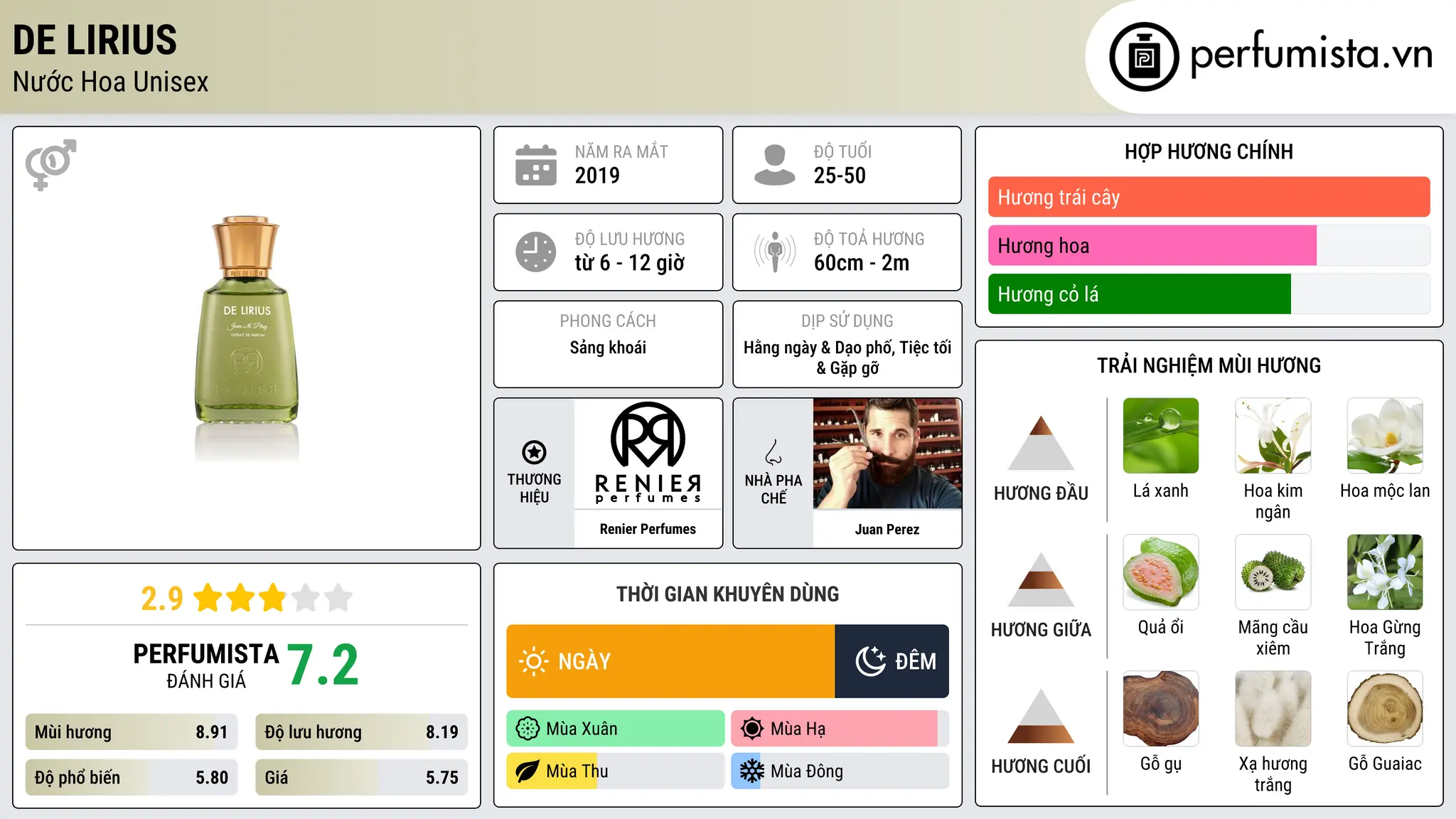This screenshot has height=819, width=1456.
Task: Select the Đêm nighttime segment
Action: coord(892,661)
